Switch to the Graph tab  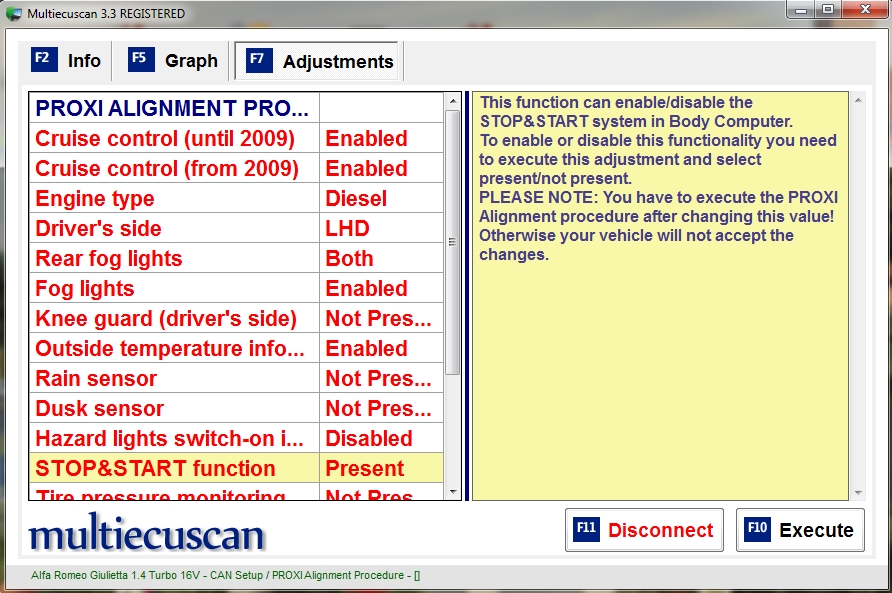coord(172,60)
